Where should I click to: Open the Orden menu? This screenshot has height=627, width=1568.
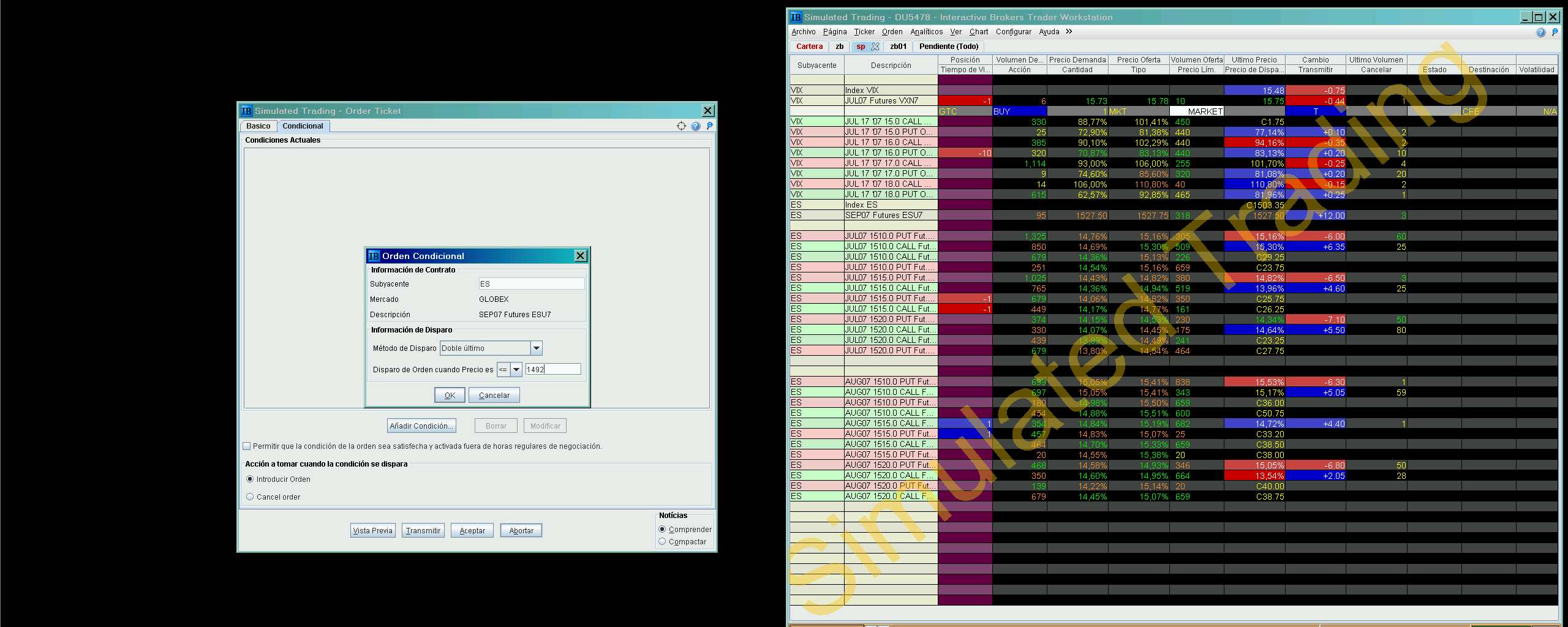(892, 32)
